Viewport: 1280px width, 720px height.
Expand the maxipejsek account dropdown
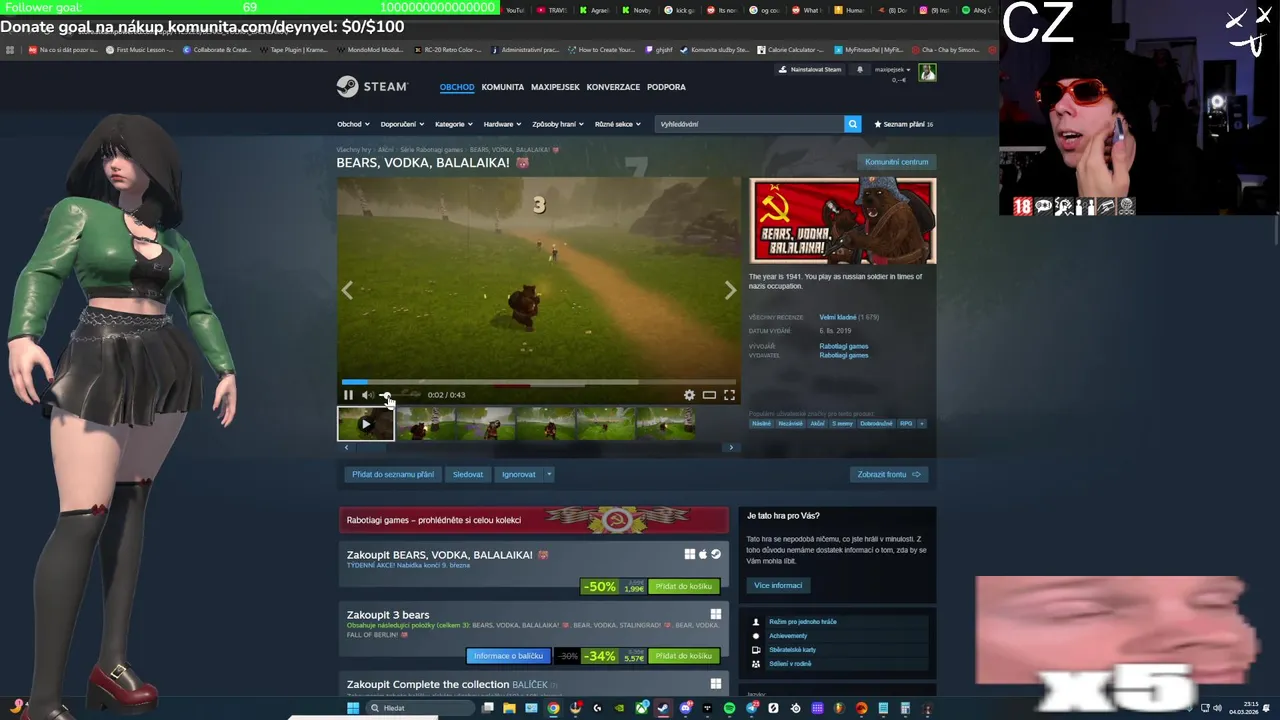tap(892, 69)
